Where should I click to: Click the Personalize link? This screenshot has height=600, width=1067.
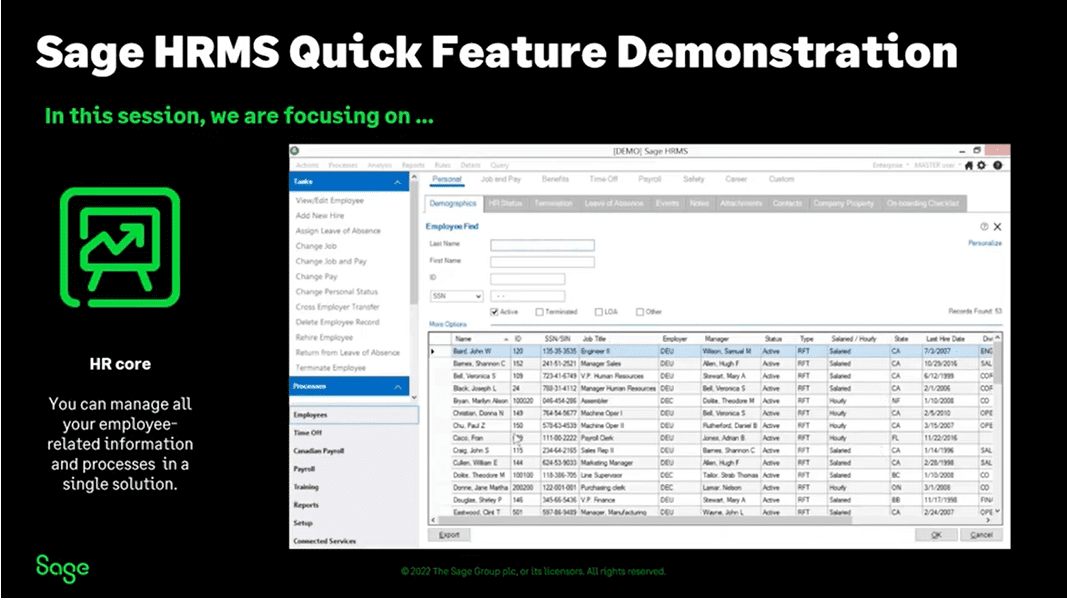tap(985, 242)
